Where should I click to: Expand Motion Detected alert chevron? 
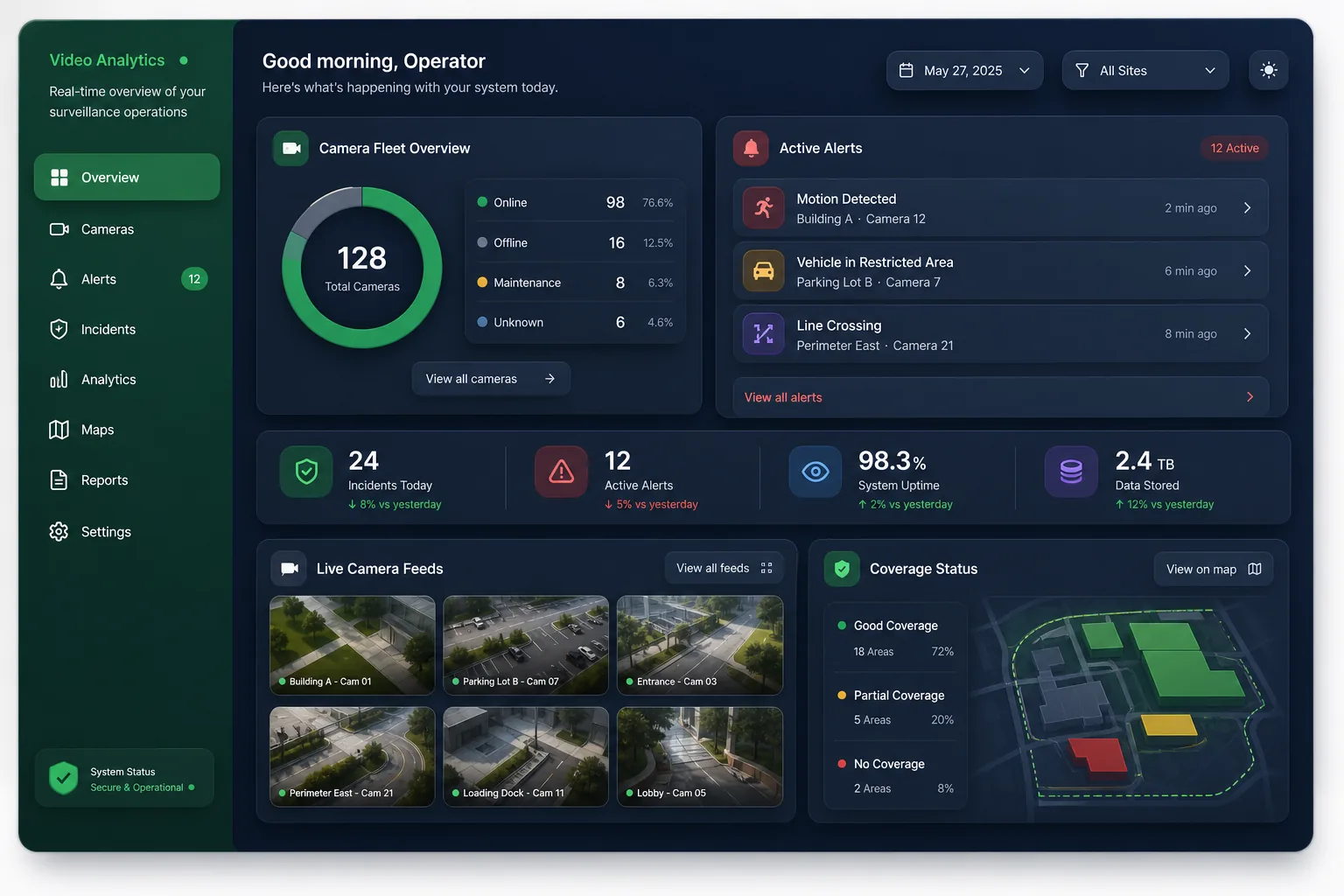pos(1247,208)
